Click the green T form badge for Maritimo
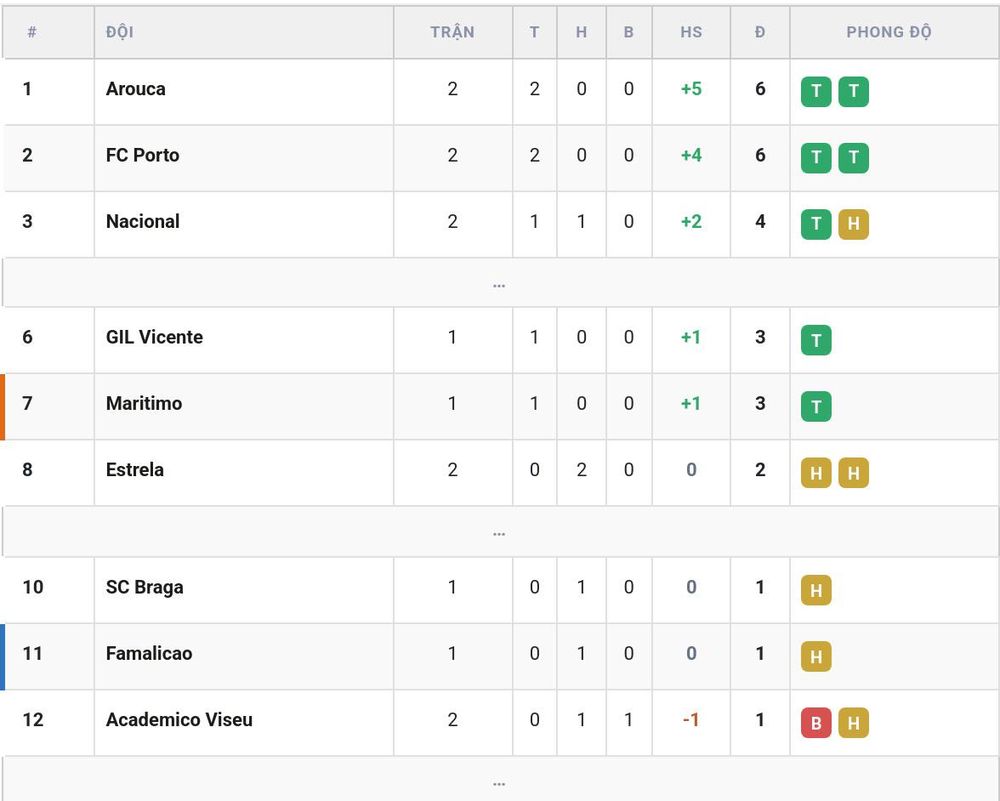This screenshot has height=801, width=1000. point(816,406)
